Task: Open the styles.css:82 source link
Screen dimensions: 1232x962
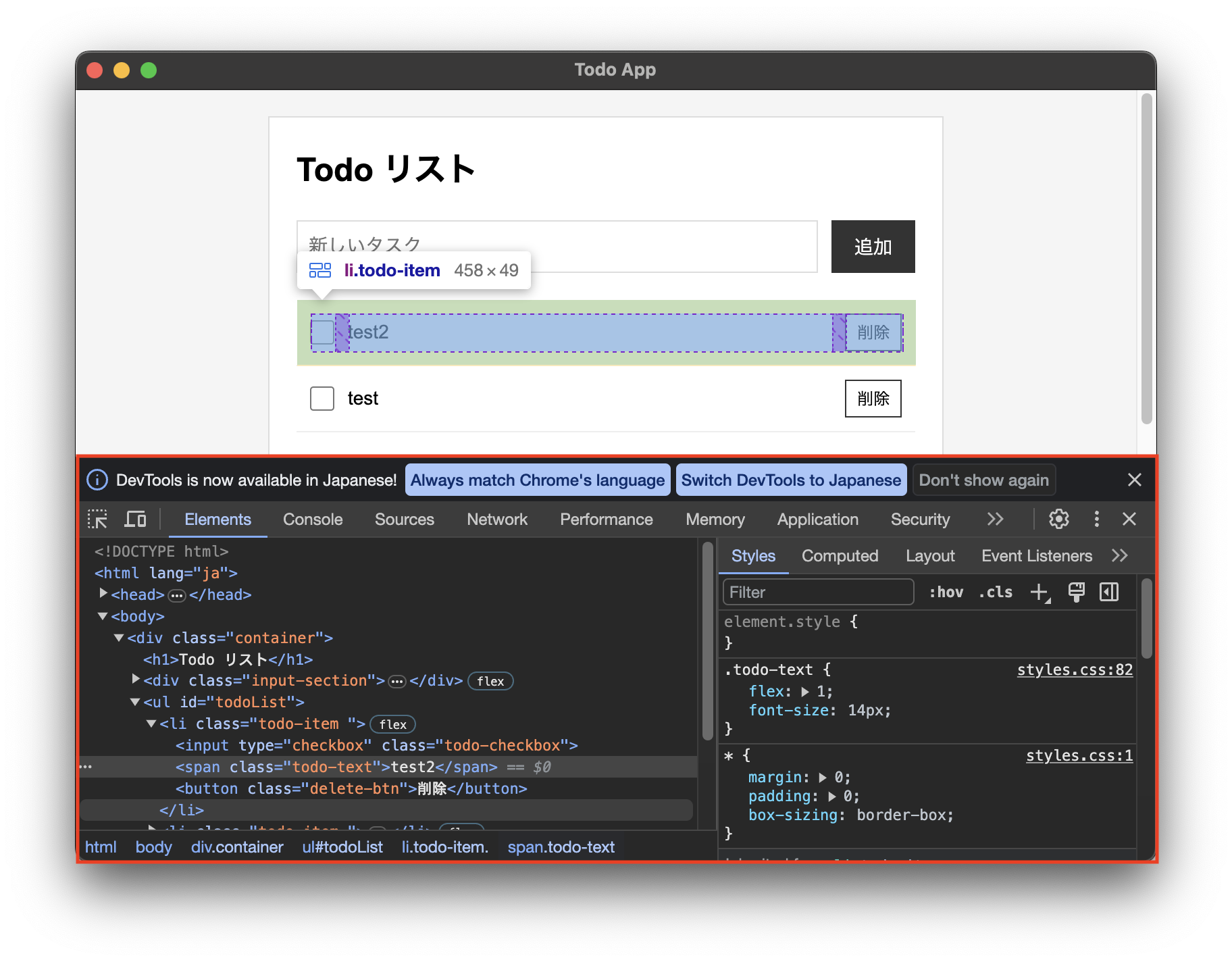Action: pyautogui.click(x=1075, y=669)
